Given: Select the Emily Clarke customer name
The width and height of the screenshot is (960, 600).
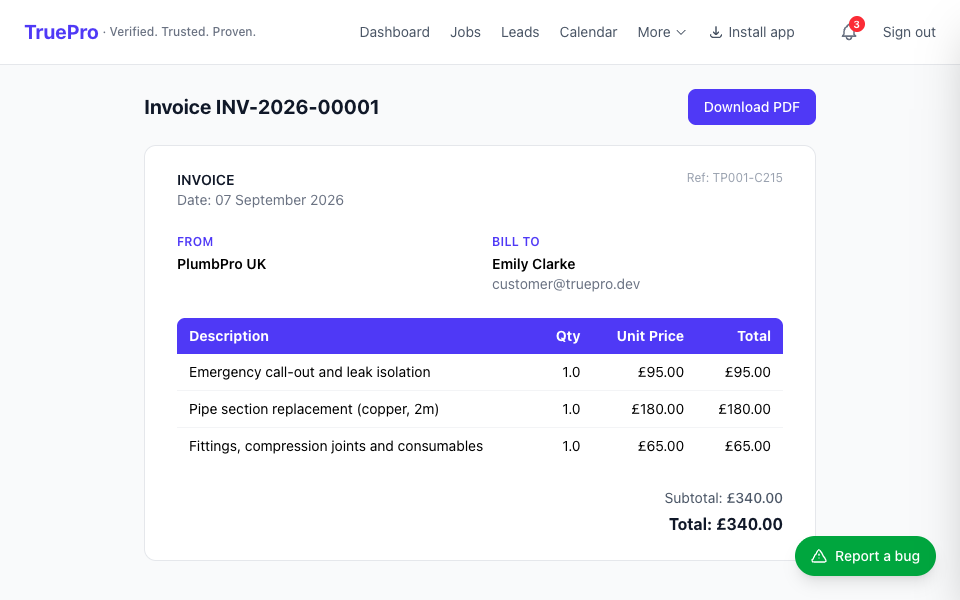Looking at the screenshot, I should click(x=534, y=264).
